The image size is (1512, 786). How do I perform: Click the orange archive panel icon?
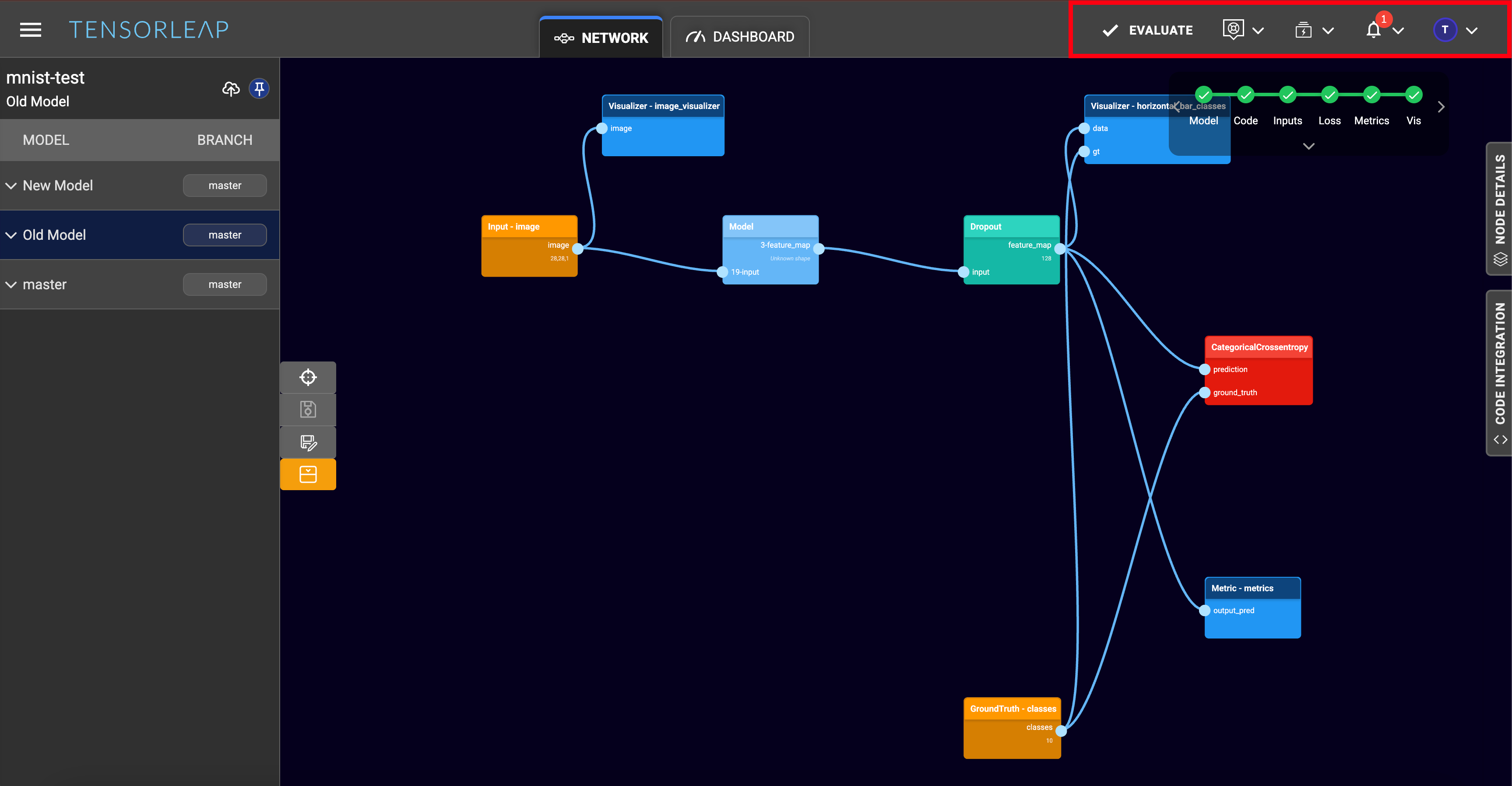(308, 474)
